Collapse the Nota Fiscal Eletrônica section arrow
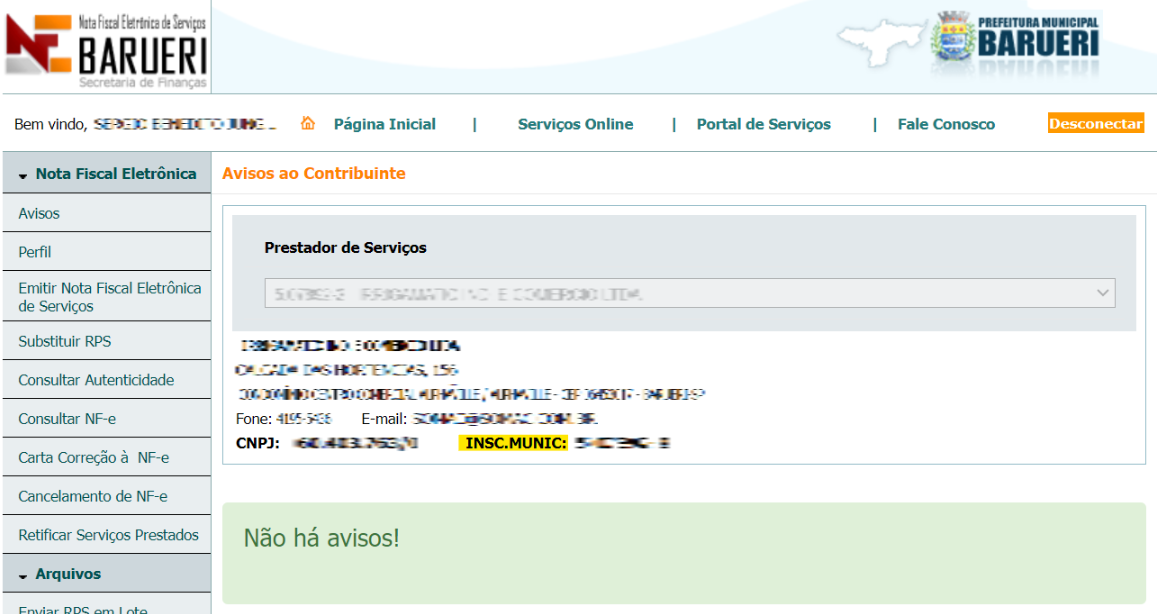The width and height of the screenshot is (1165, 614). 22,175
